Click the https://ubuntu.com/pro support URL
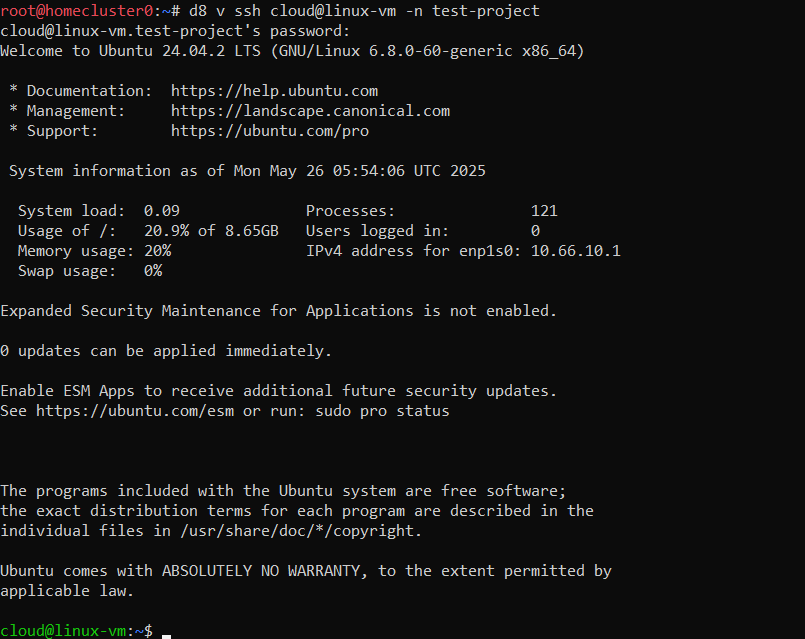This screenshot has width=805, height=639. click(x=270, y=131)
